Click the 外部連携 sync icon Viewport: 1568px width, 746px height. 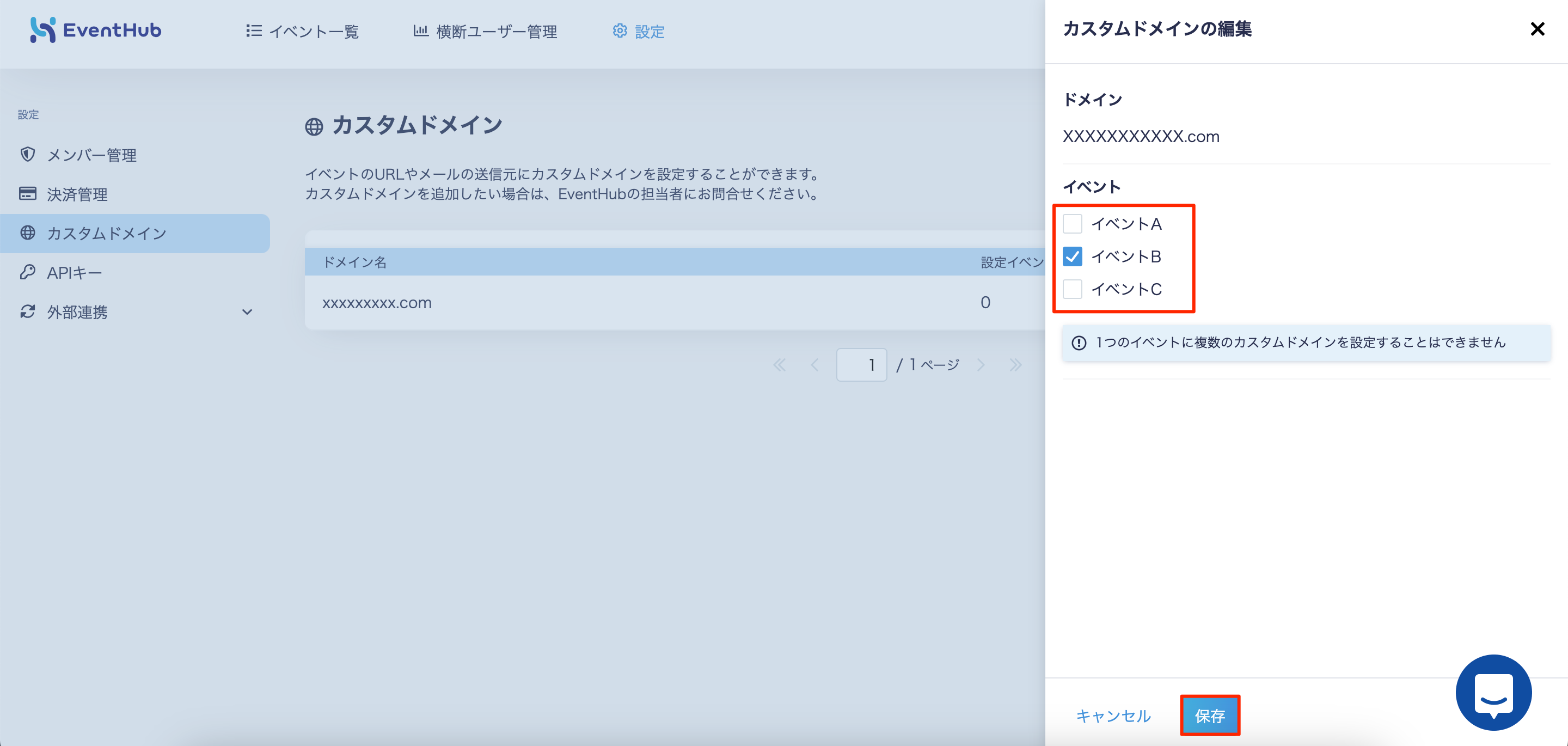27,311
